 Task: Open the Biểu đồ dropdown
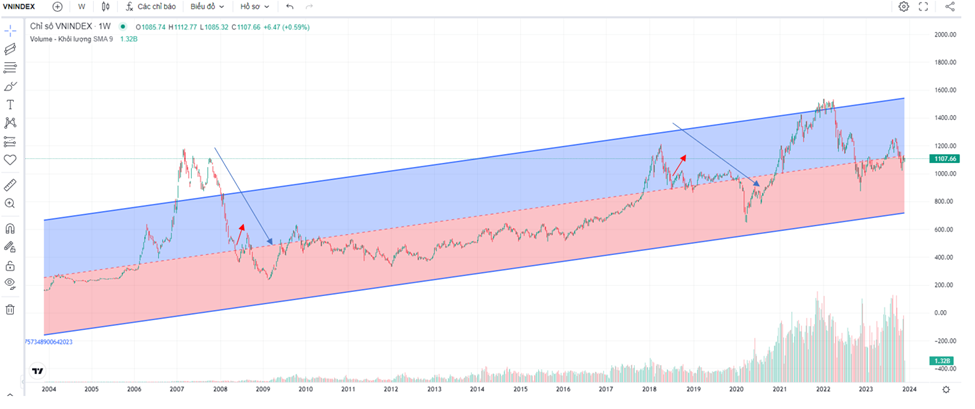(x=206, y=6)
